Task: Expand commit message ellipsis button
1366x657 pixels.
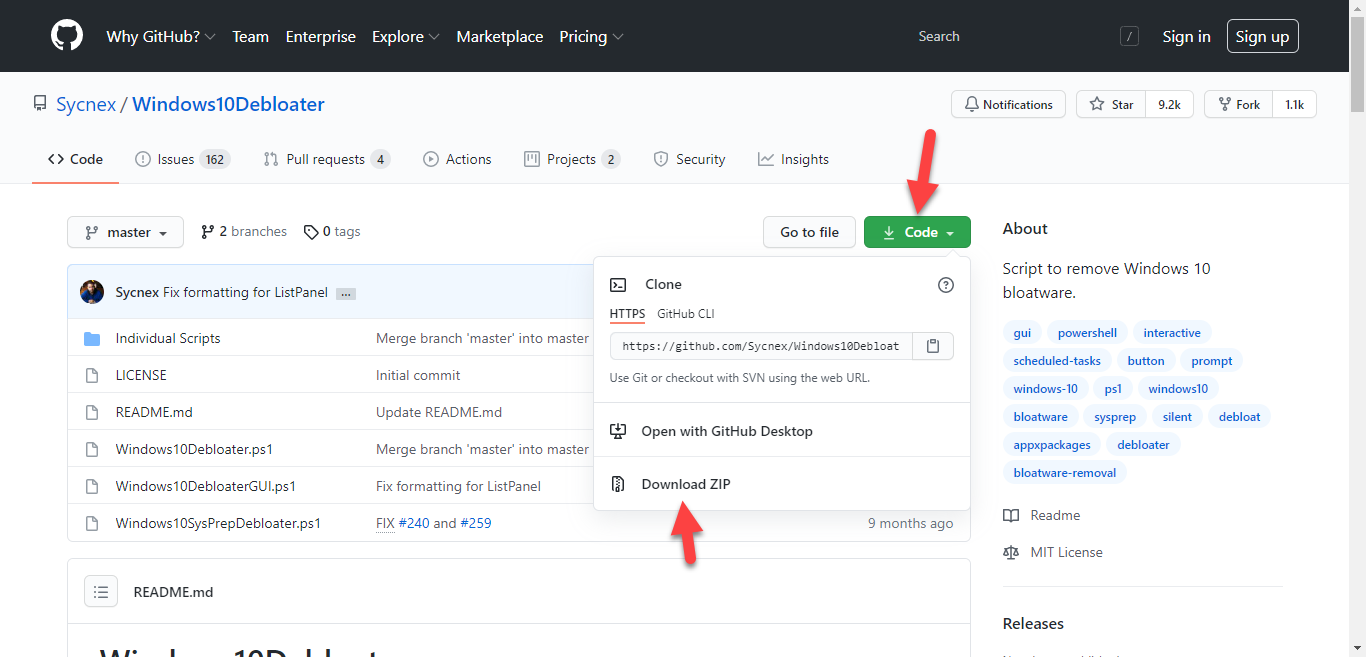Action: coord(346,293)
